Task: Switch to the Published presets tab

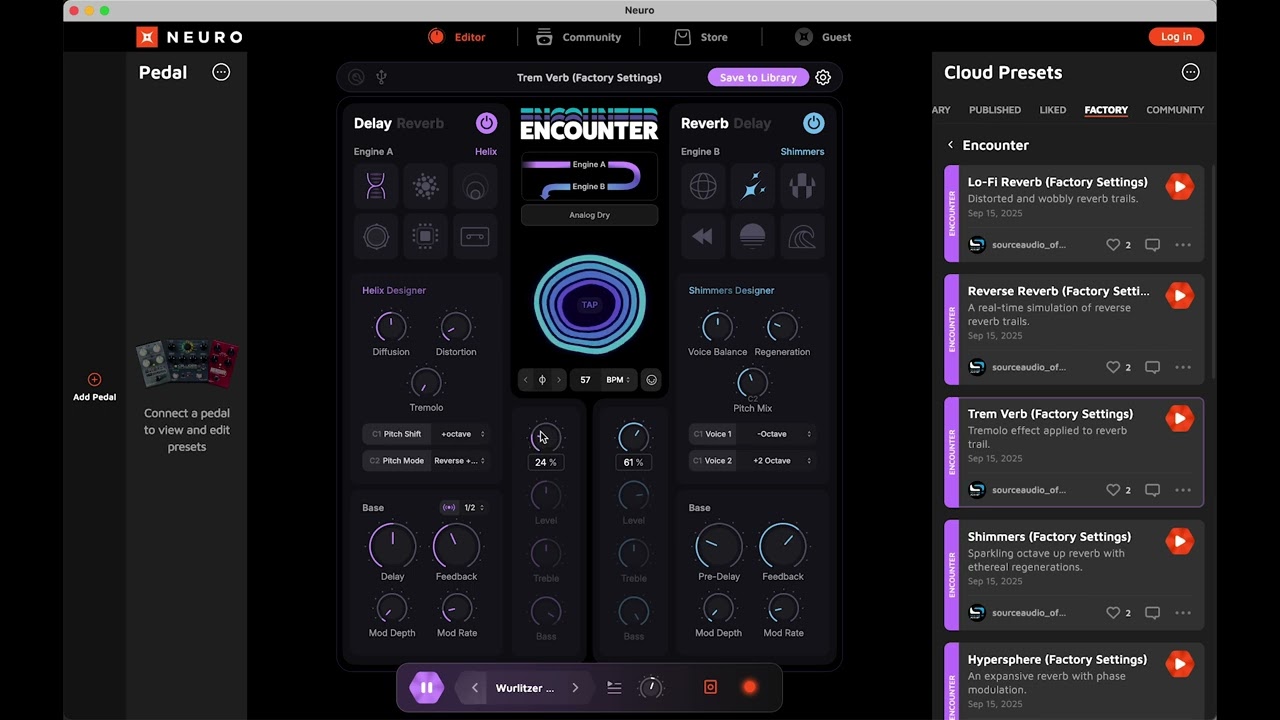Action: [995, 110]
